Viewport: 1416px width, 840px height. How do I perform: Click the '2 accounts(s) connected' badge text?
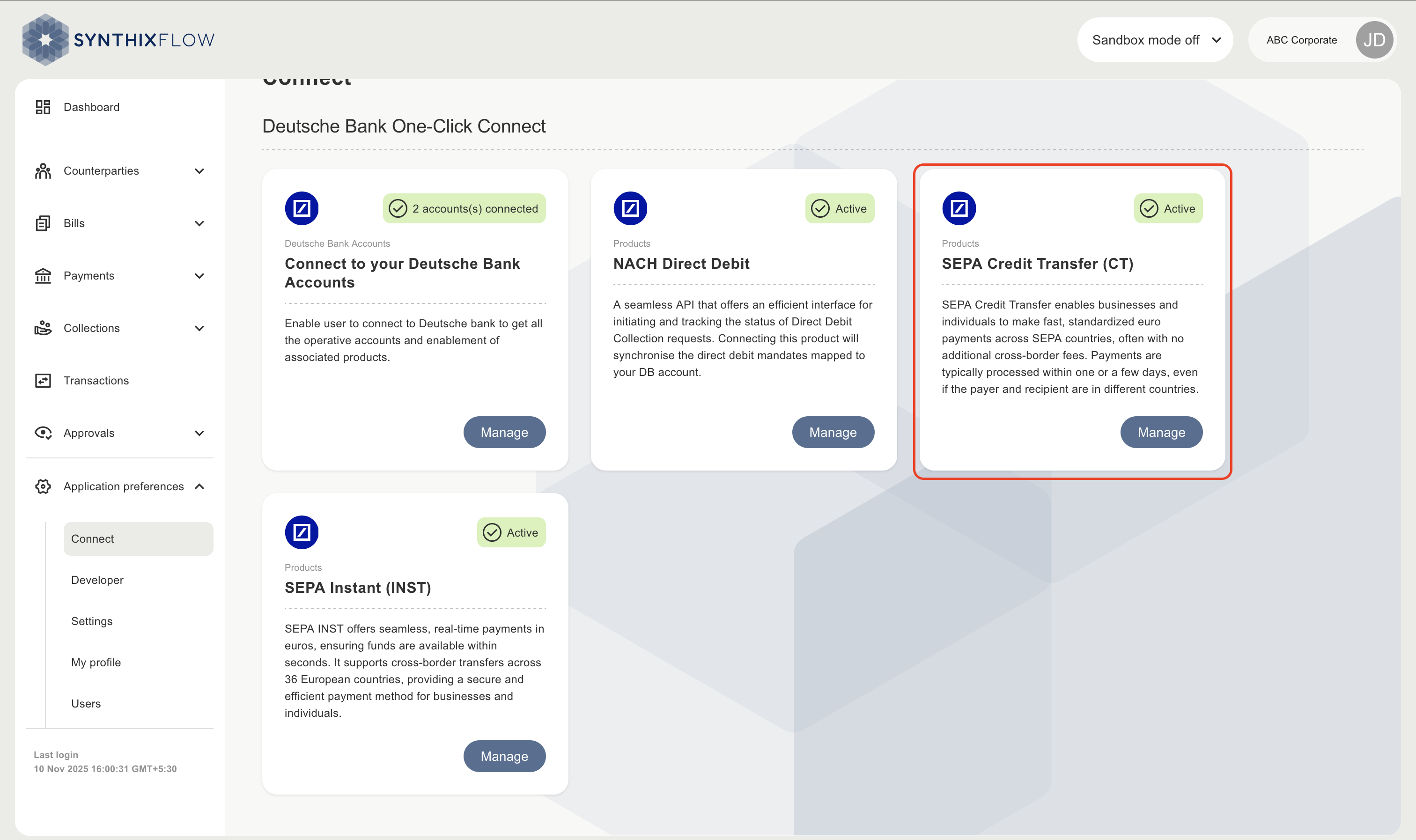(x=475, y=209)
